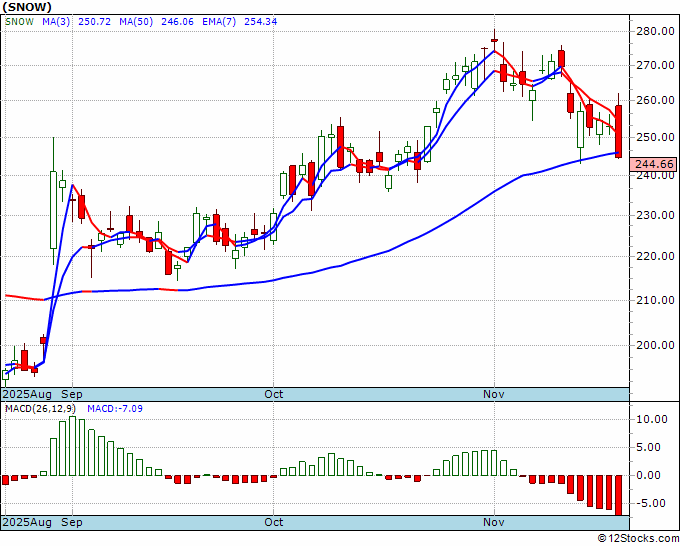Viewport: 680px width, 546px height.
Task: Click the 250.00 price axis label
Action: (655, 137)
